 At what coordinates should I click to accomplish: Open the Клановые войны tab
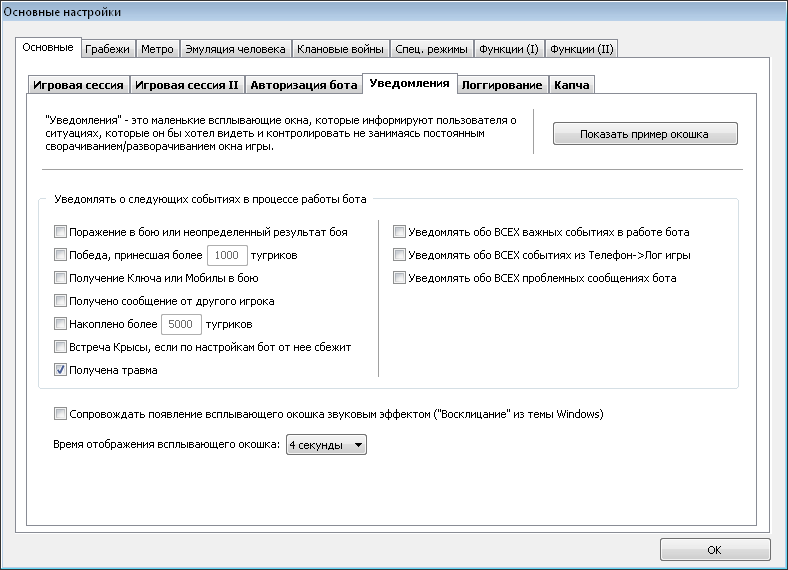(340, 49)
